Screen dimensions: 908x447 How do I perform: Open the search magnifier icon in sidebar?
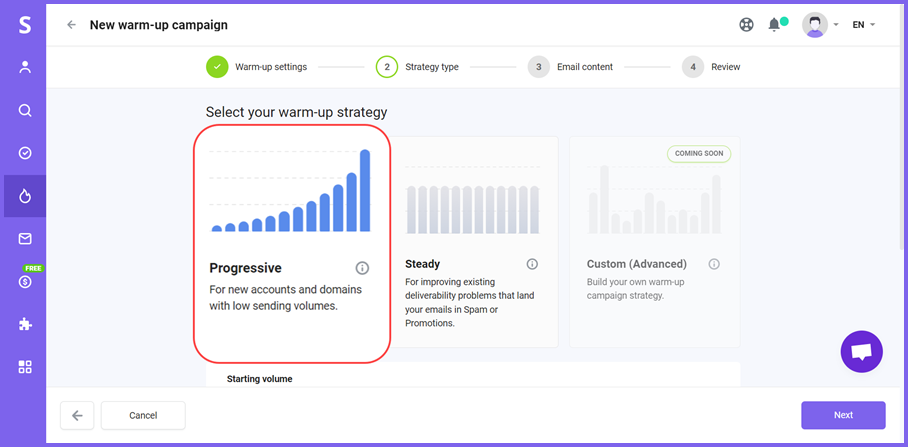coord(25,110)
